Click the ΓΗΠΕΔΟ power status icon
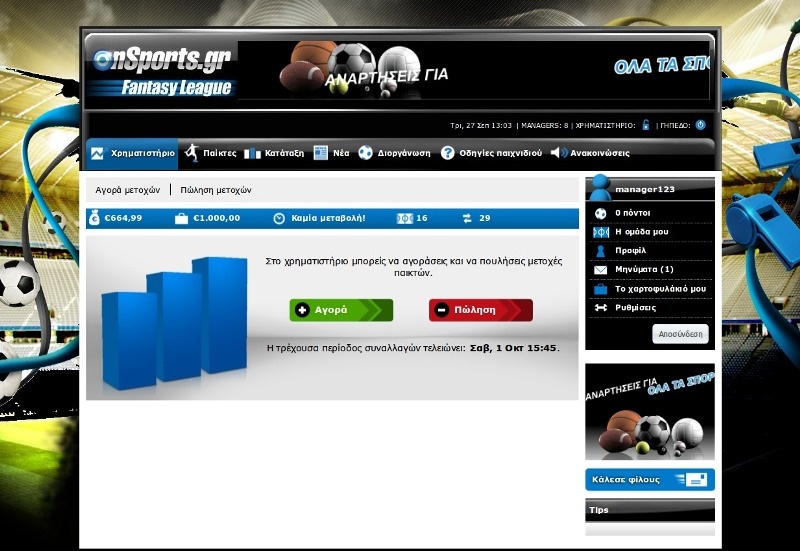This screenshot has width=800, height=551. 701,125
